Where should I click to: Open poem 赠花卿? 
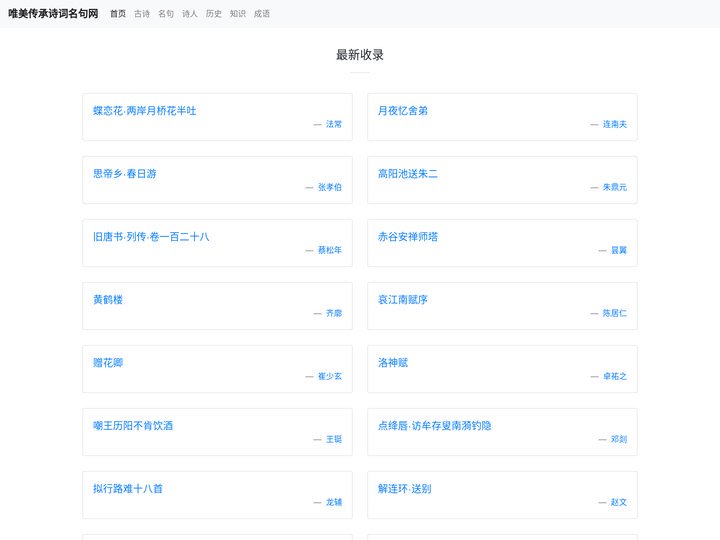[108, 362]
